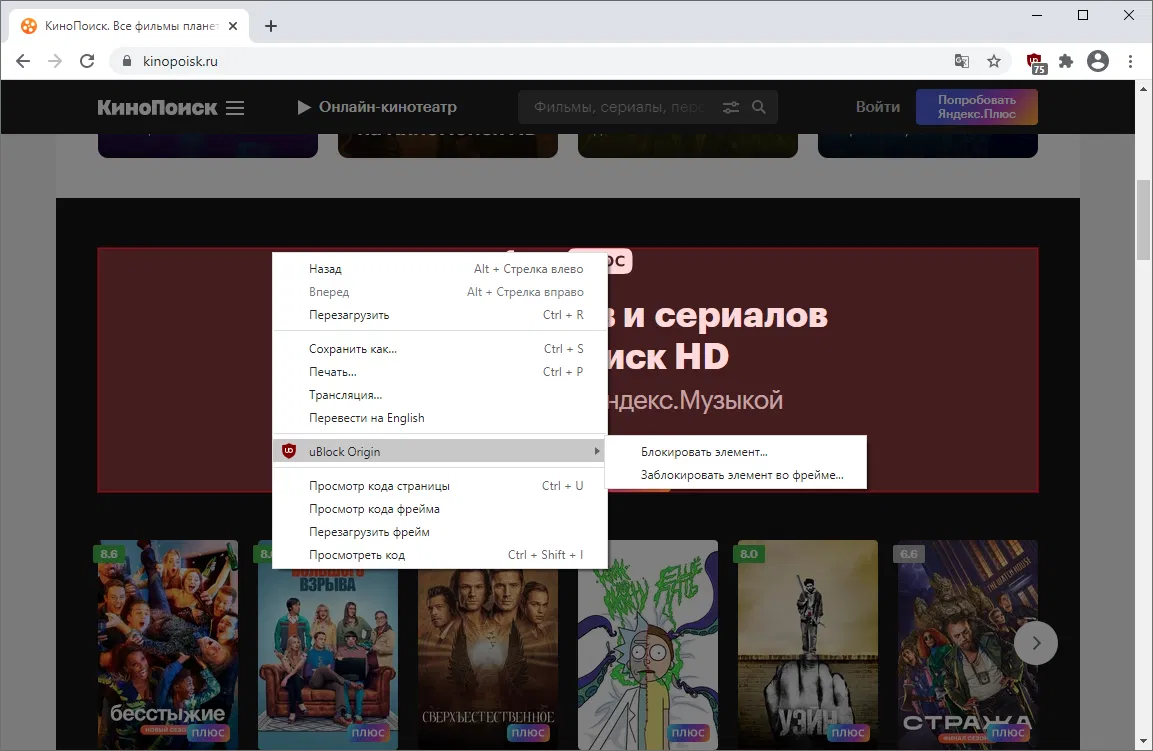Click the scrollbar up arrow
1153x751 pixels.
click(x=1143, y=89)
